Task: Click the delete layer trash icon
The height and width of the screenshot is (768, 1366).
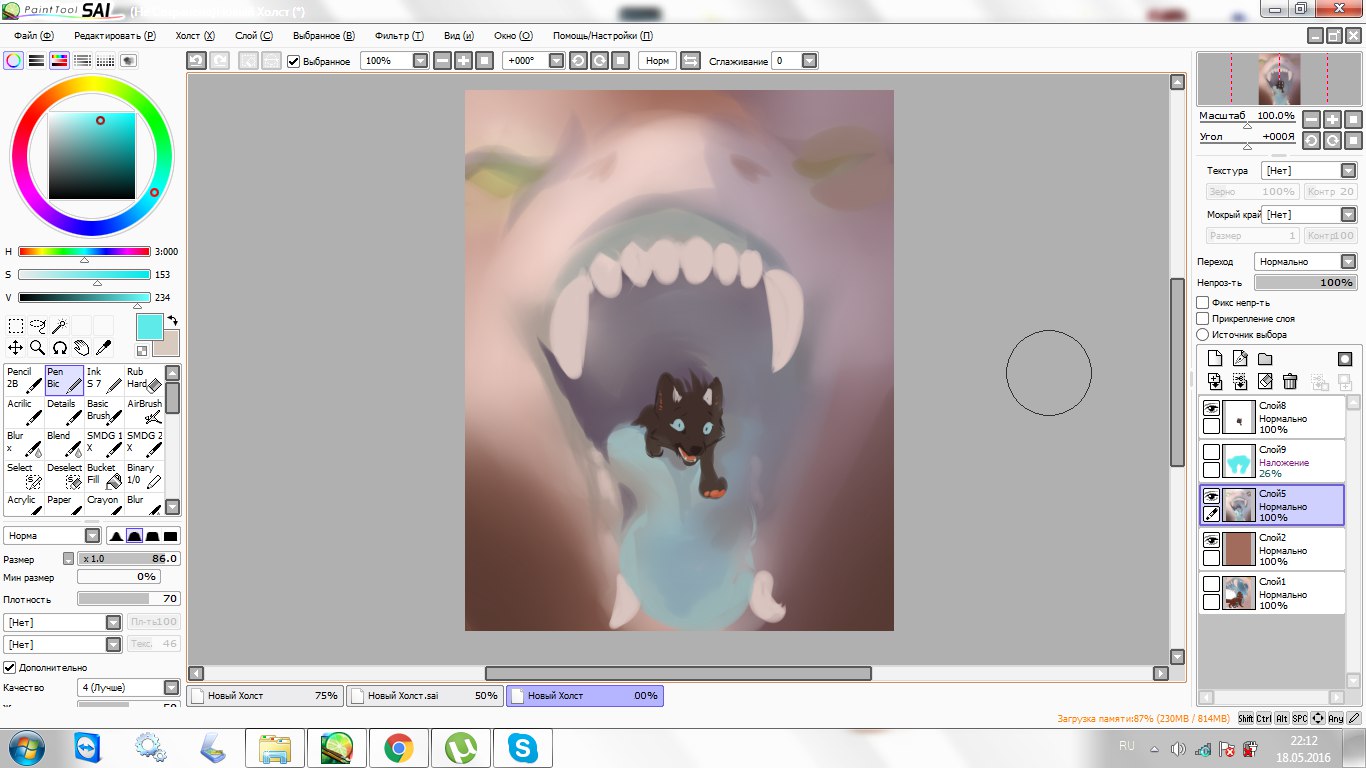Action: 1290,381
